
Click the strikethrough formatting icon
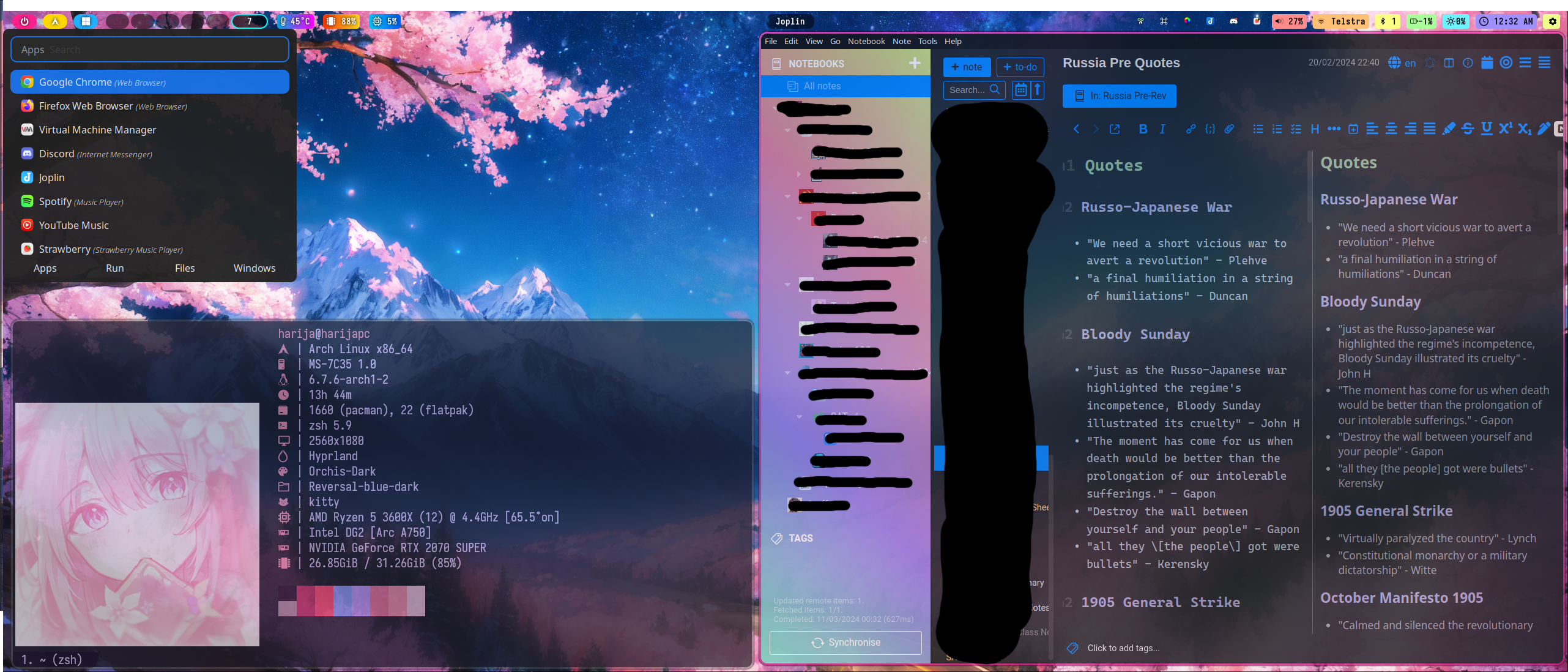[x=1467, y=129]
